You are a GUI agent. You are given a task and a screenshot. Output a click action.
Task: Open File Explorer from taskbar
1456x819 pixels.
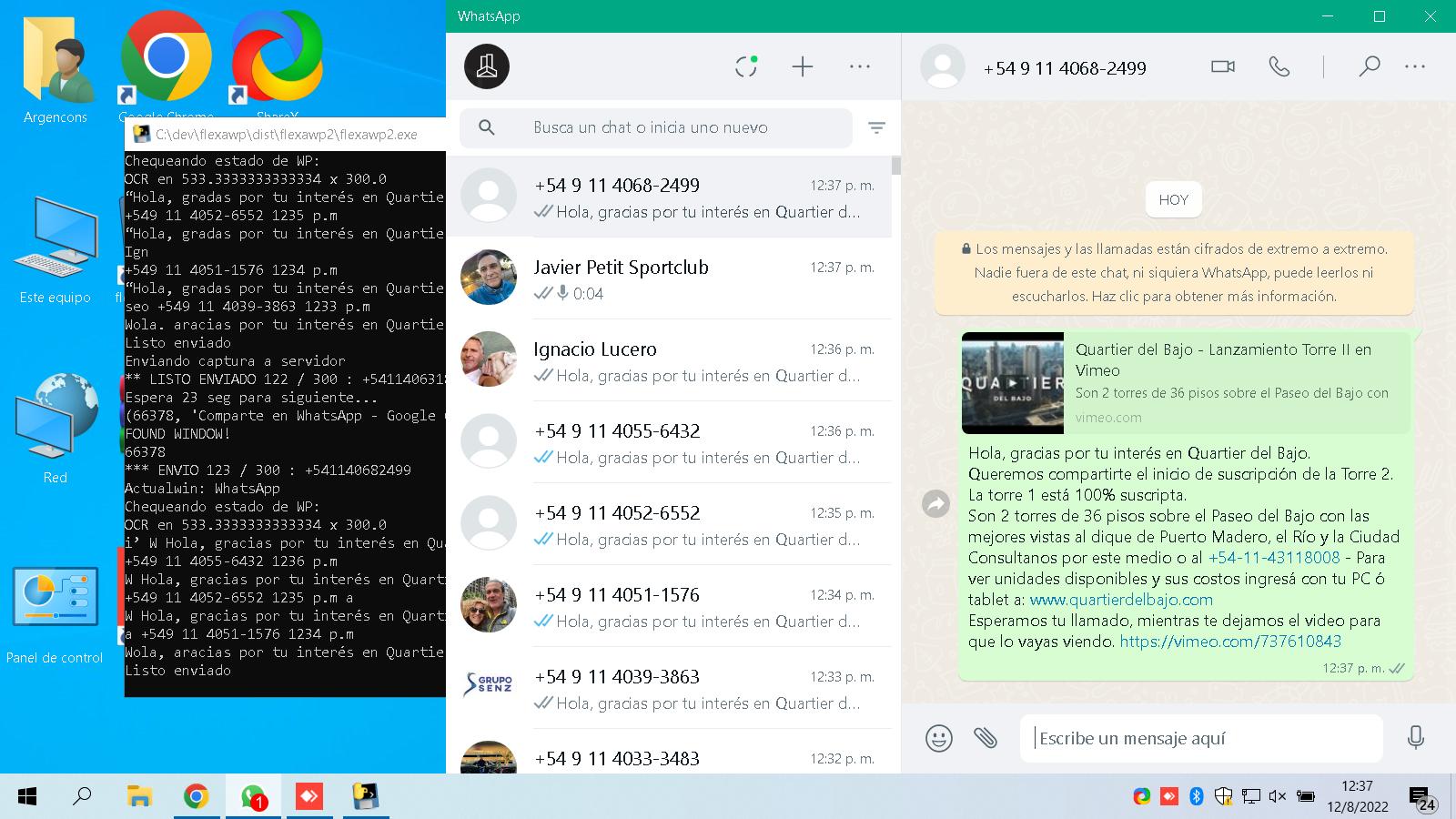tap(138, 797)
